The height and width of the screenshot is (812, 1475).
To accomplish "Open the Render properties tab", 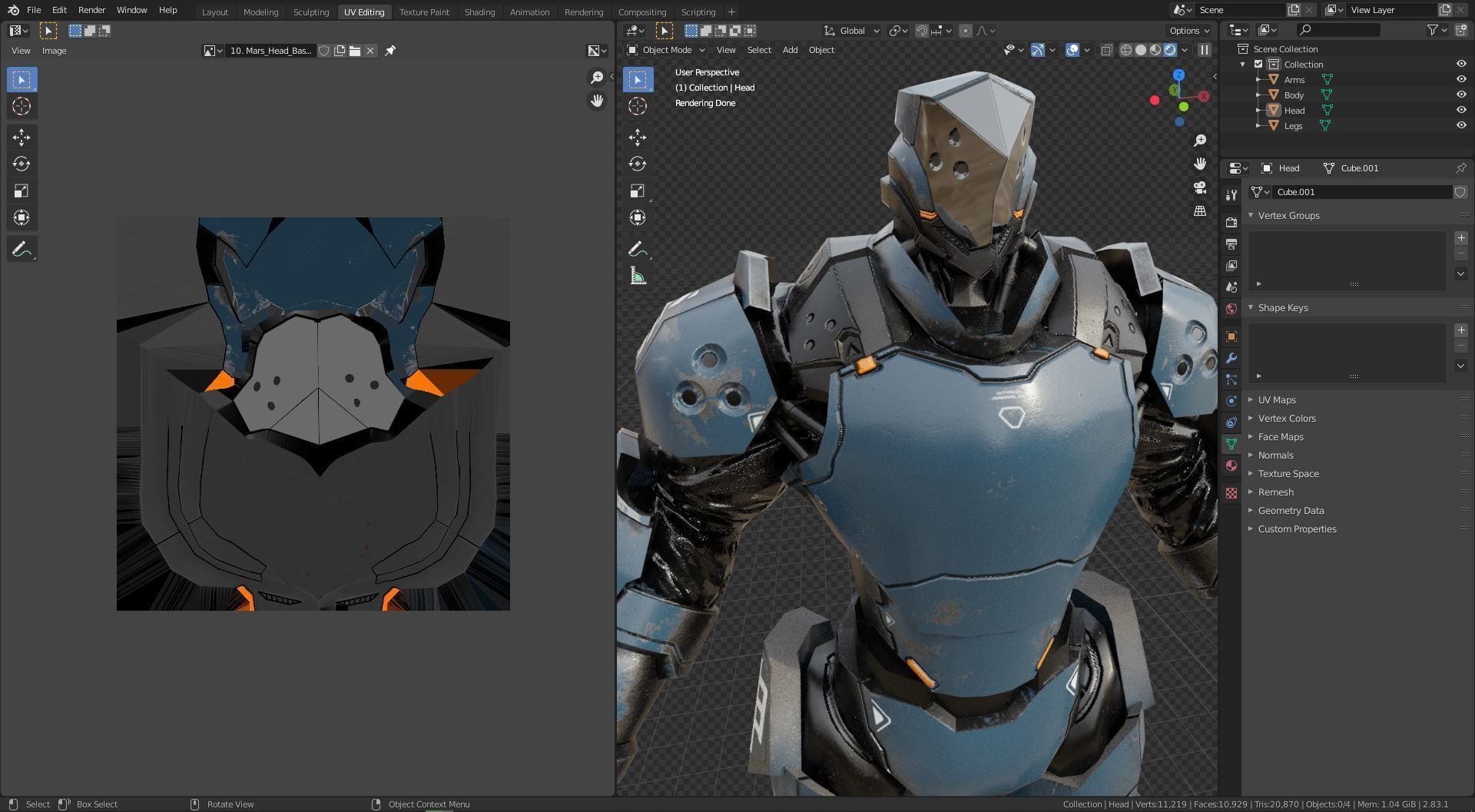I will pyautogui.click(x=1231, y=222).
